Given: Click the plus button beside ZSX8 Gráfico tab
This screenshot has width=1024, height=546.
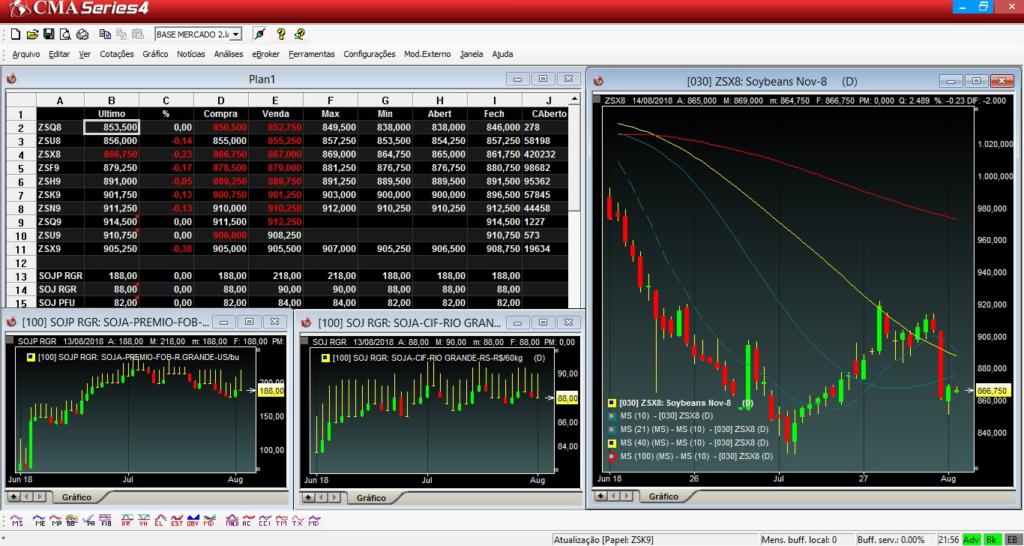Looking at the screenshot, I should tap(602, 495).
